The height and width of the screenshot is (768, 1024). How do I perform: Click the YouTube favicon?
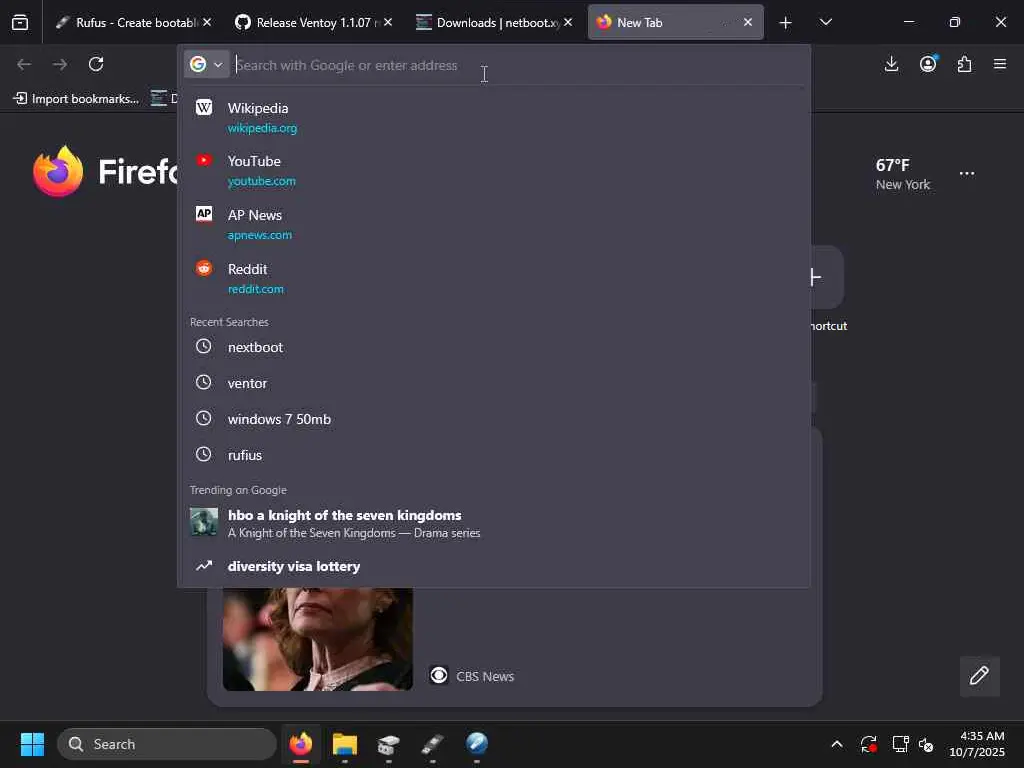(x=204, y=160)
